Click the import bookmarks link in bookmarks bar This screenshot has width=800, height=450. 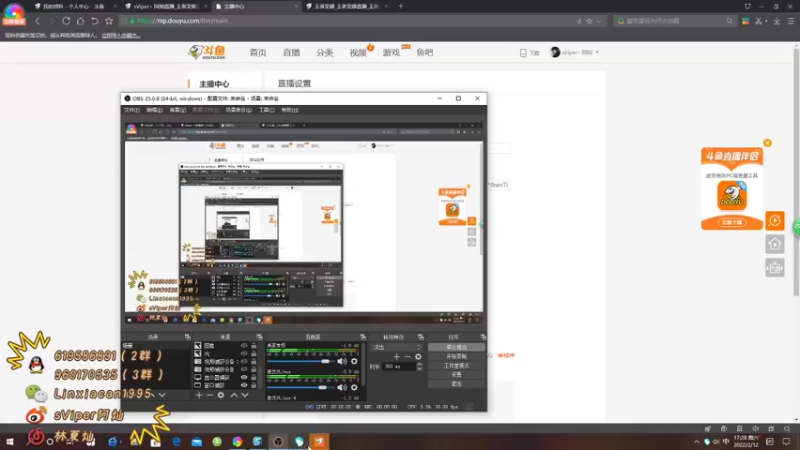point(120,35)
